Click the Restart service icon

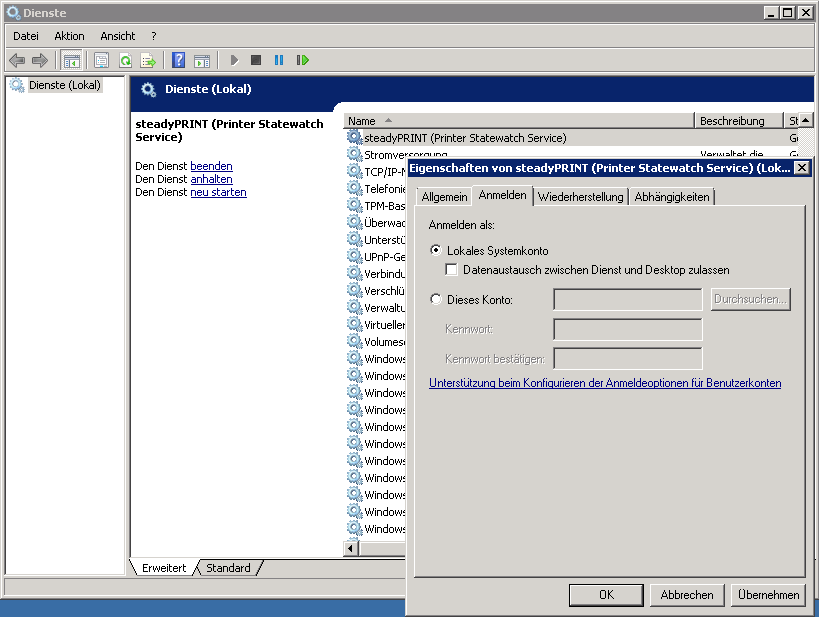(x=302, y=61)
